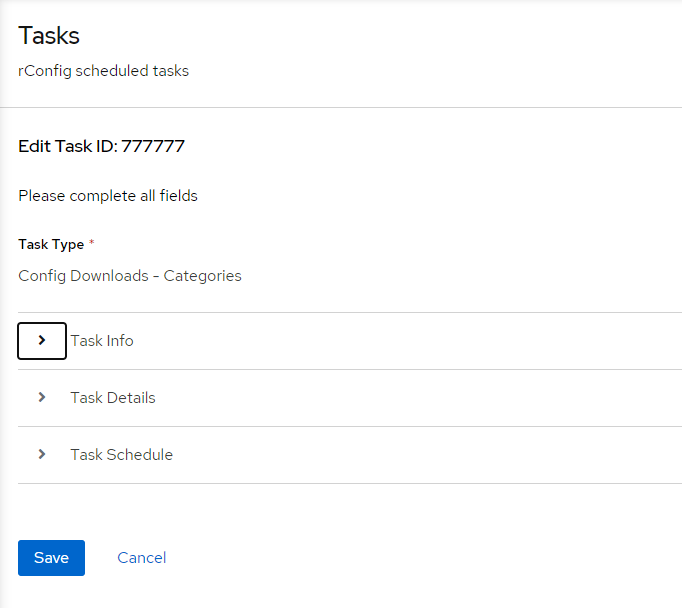The width and height of the screenshot is (682, 608).
Task: Click the task ID number 777777
Action: (153, 146)
